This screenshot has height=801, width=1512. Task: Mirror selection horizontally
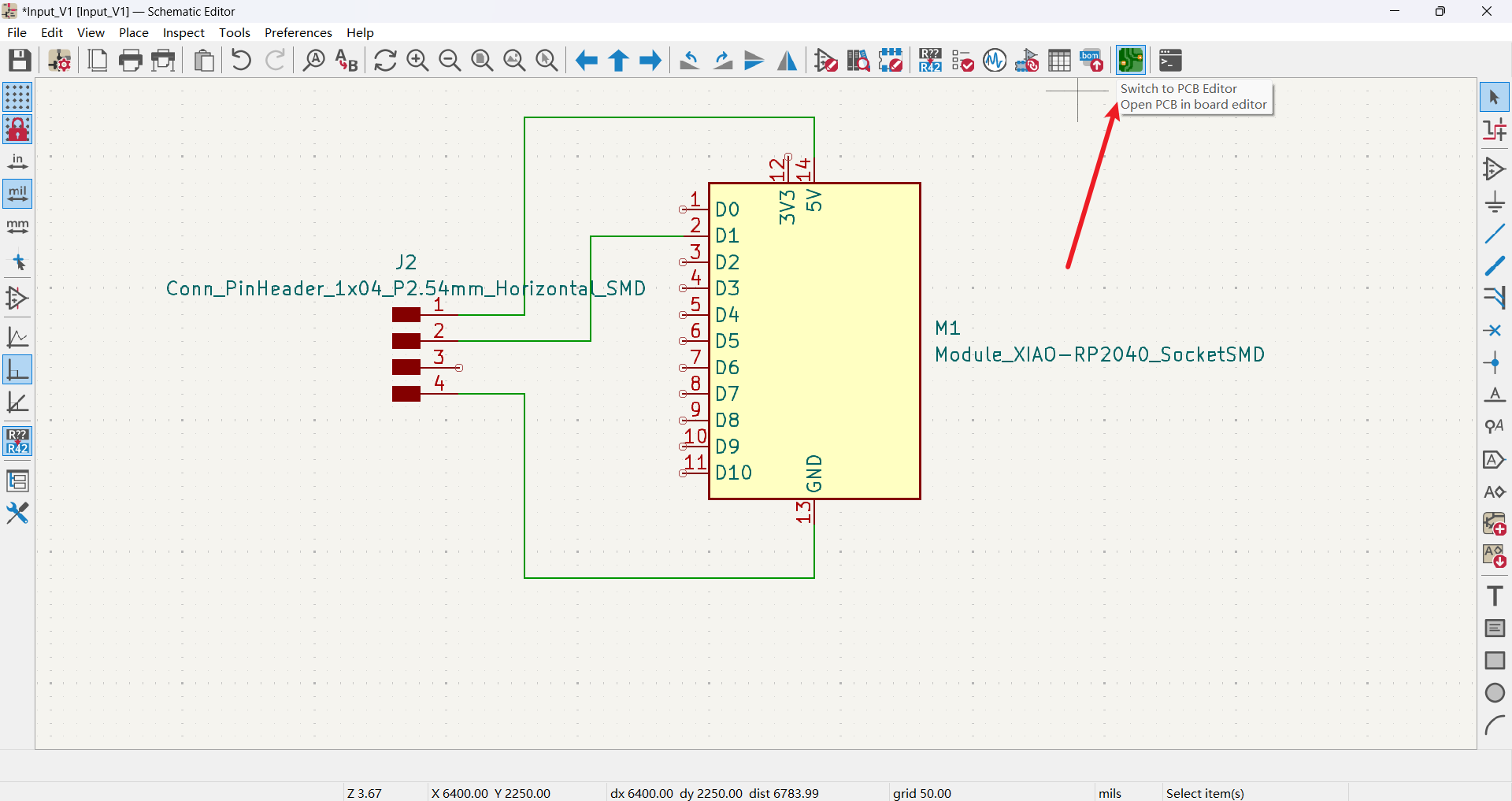[x=787, y=60]
